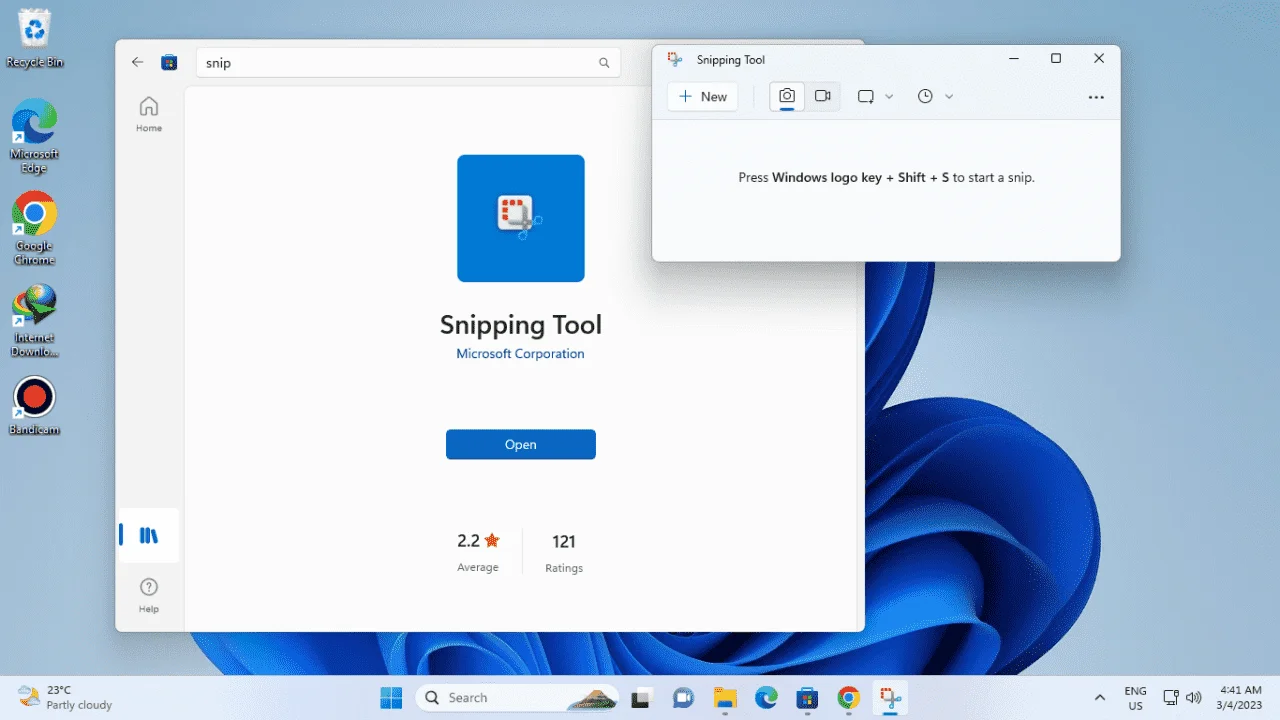Open Home in Microsoft Store sidebar
This screenshot has width=1280, height=720.
pos(149,114)
